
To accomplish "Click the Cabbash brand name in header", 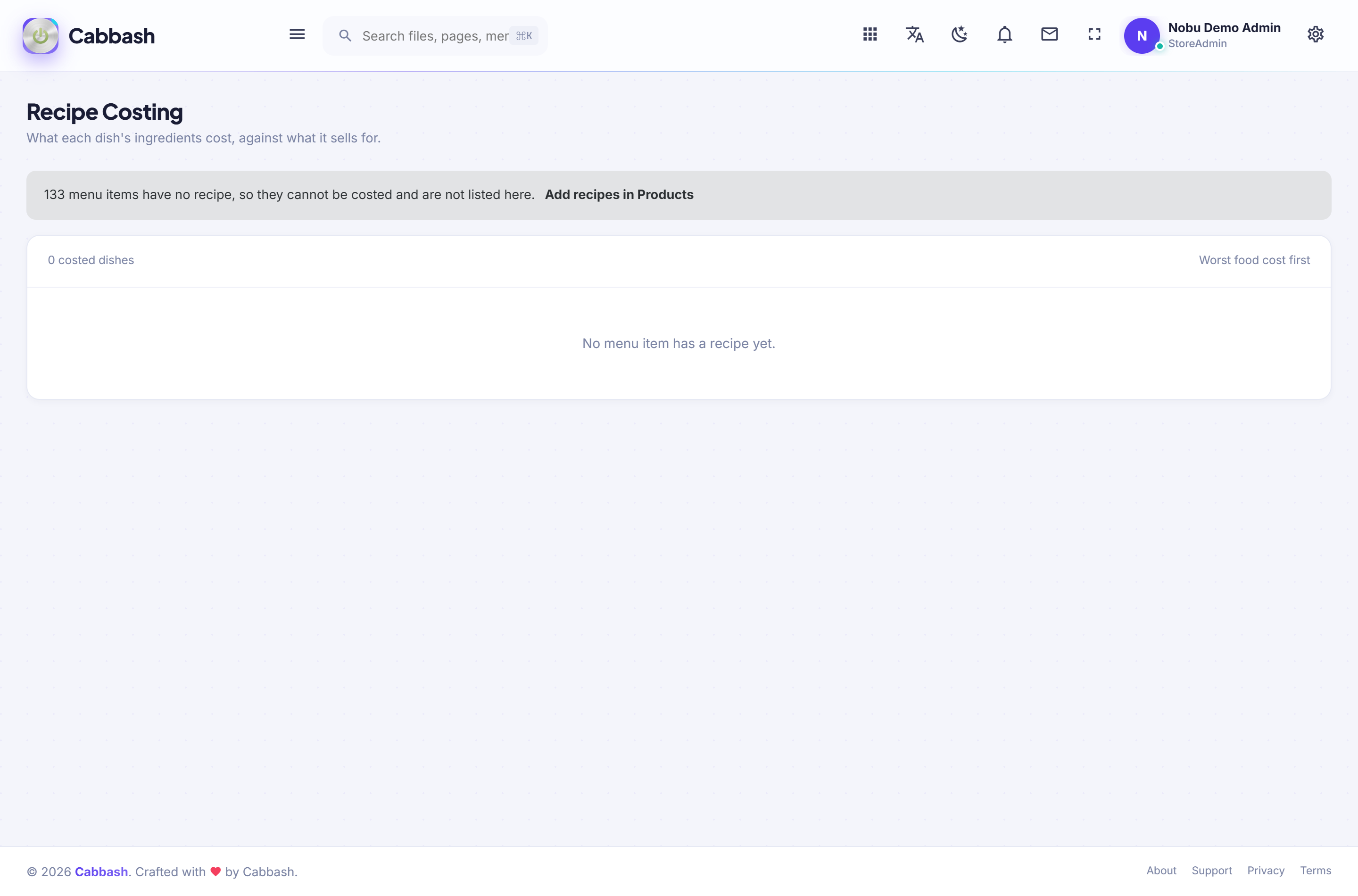I will click(111, 36).
